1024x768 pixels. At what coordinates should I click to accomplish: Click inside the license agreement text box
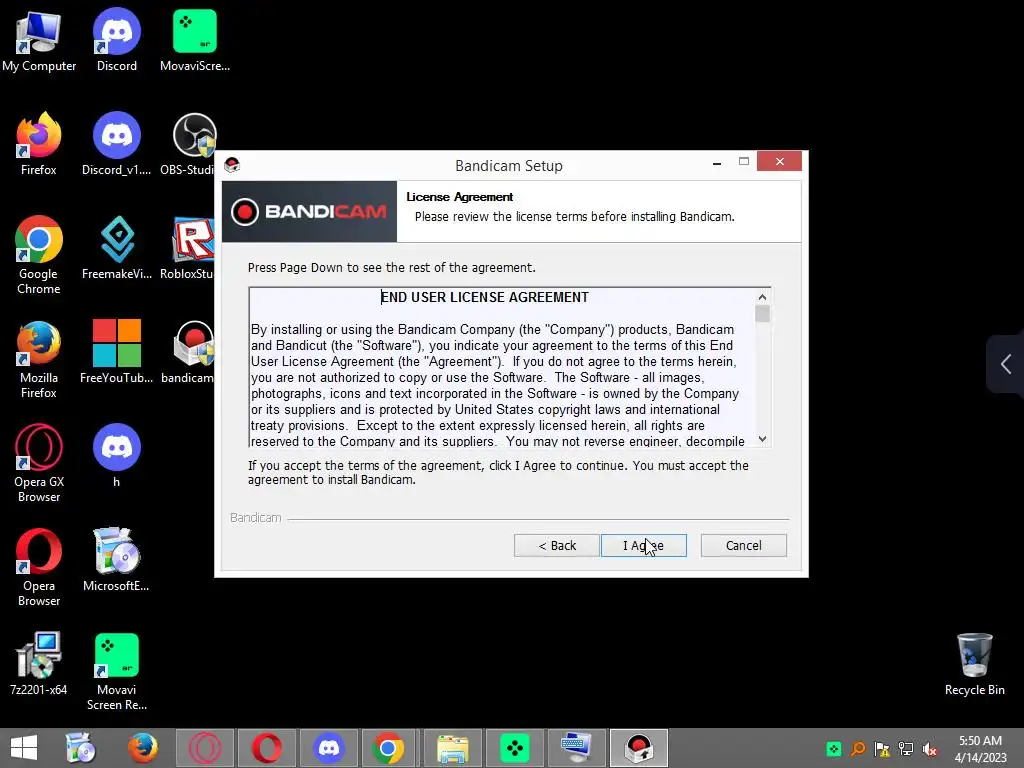(502, 368)
